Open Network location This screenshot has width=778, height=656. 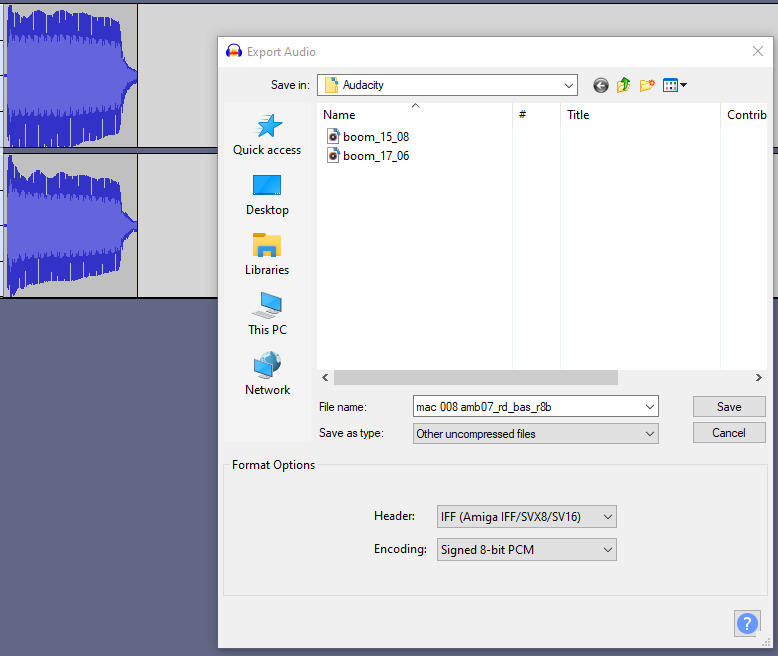pyautogui.click(x=267, y=375)
